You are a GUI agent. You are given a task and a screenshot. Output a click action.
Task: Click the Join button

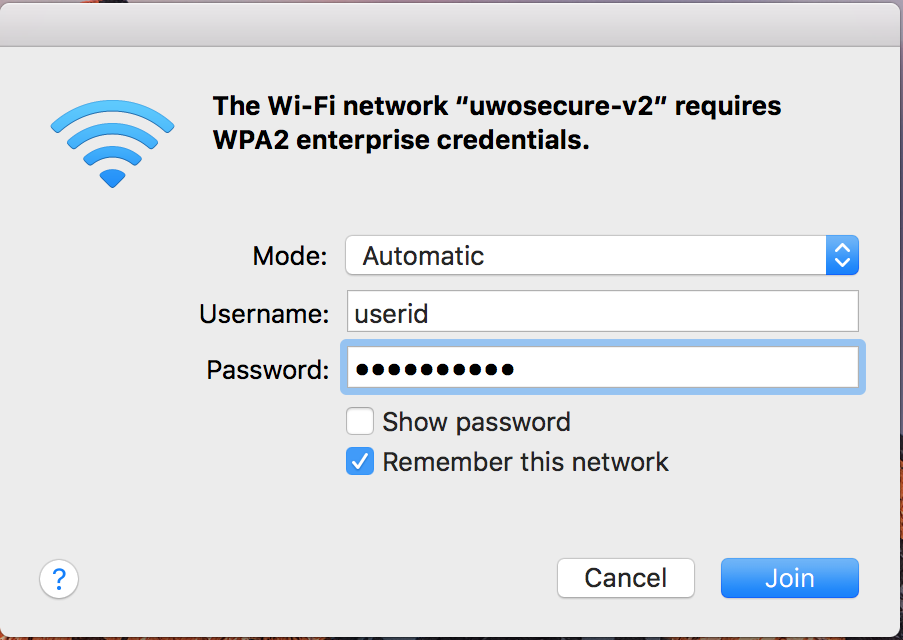[790, 578]
